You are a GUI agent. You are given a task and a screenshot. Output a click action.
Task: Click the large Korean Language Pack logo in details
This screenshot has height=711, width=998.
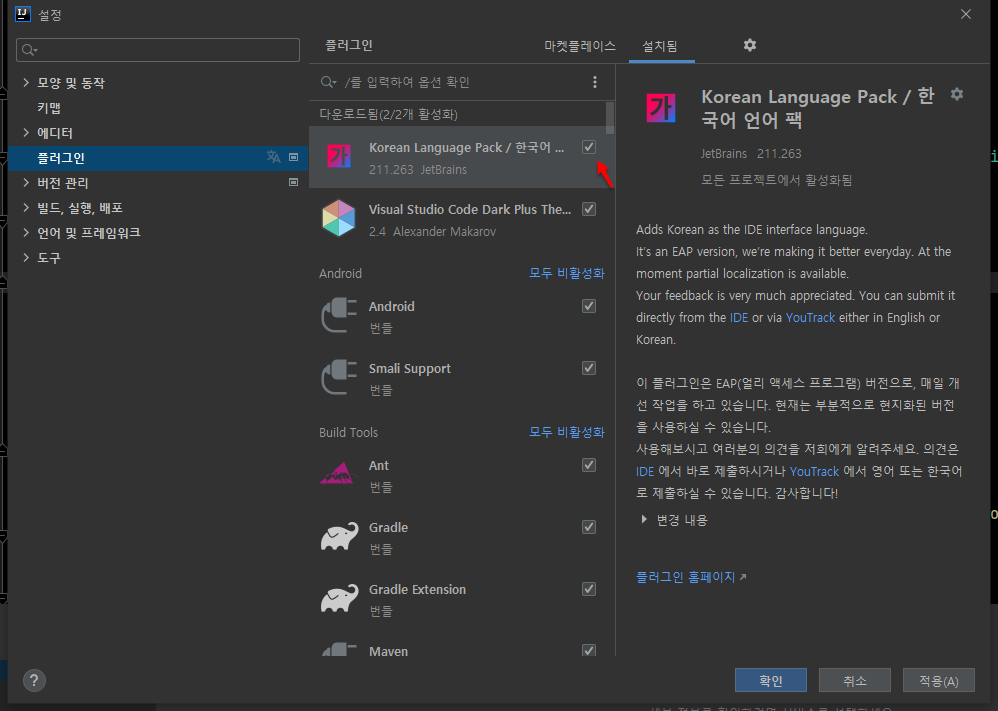tap(661, 108)
